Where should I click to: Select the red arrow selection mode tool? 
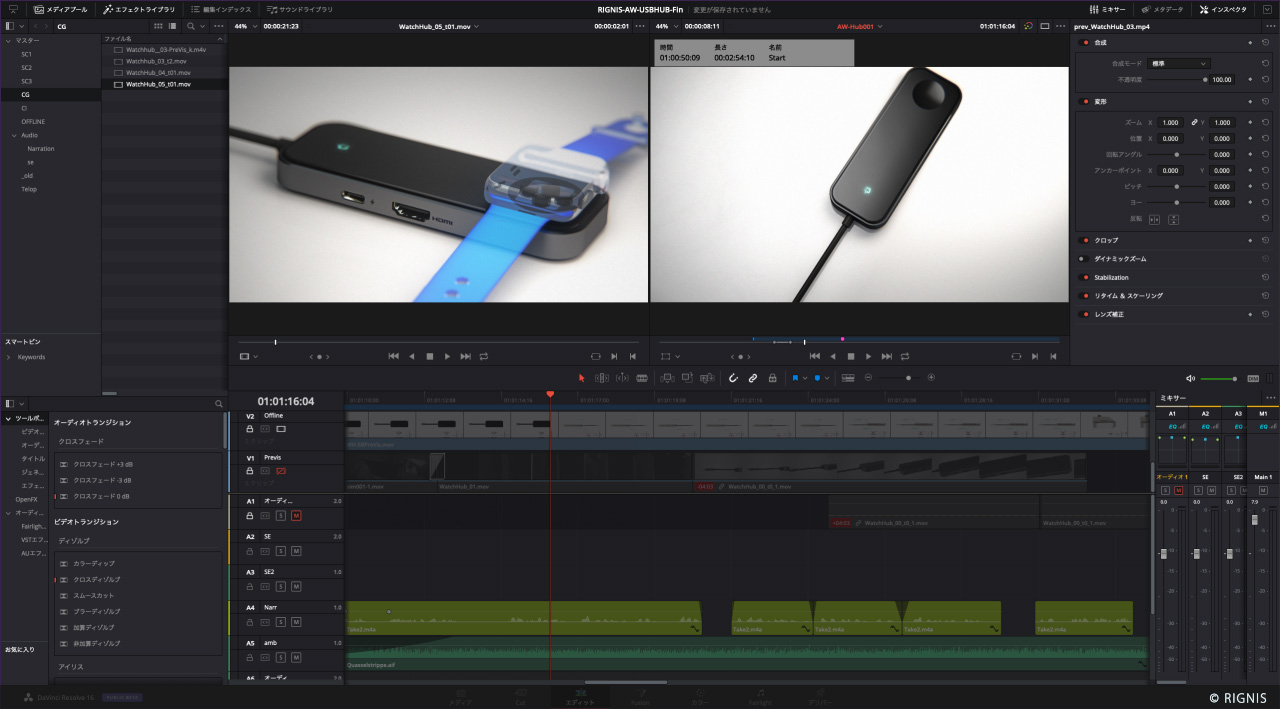click(x=582, y=378)
